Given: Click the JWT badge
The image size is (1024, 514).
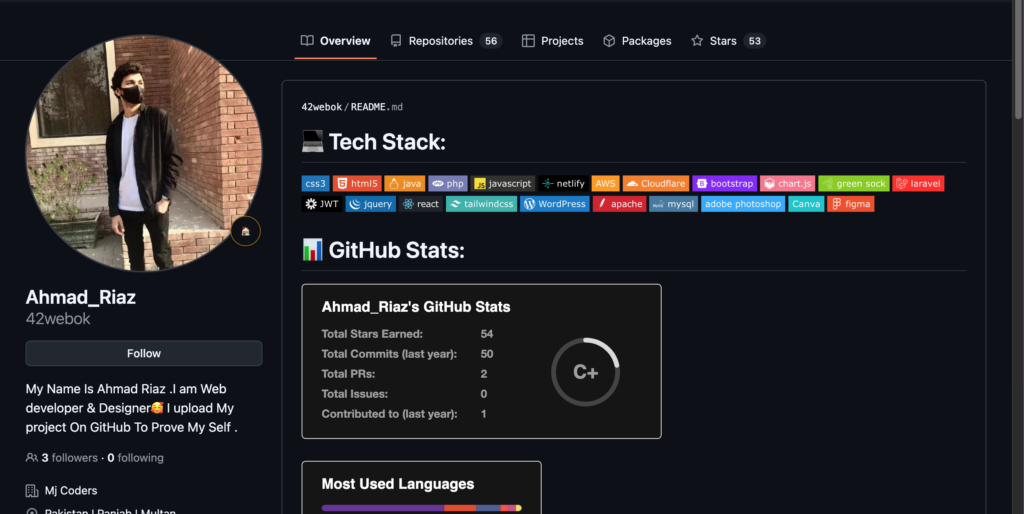Looking at the screenshot, I should [322, 204].
